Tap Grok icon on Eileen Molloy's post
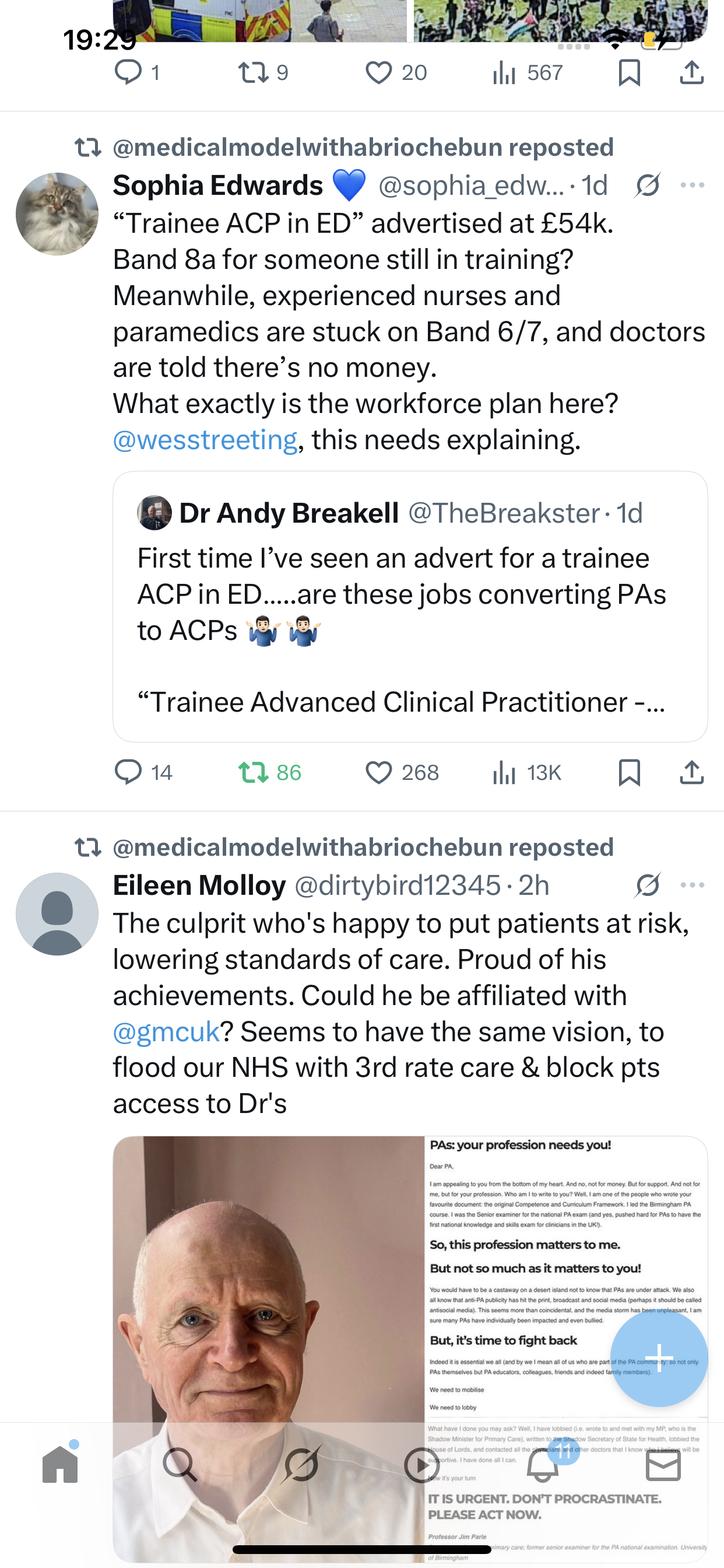Viewport: 724px width, 1568px height. coord(647,885)
